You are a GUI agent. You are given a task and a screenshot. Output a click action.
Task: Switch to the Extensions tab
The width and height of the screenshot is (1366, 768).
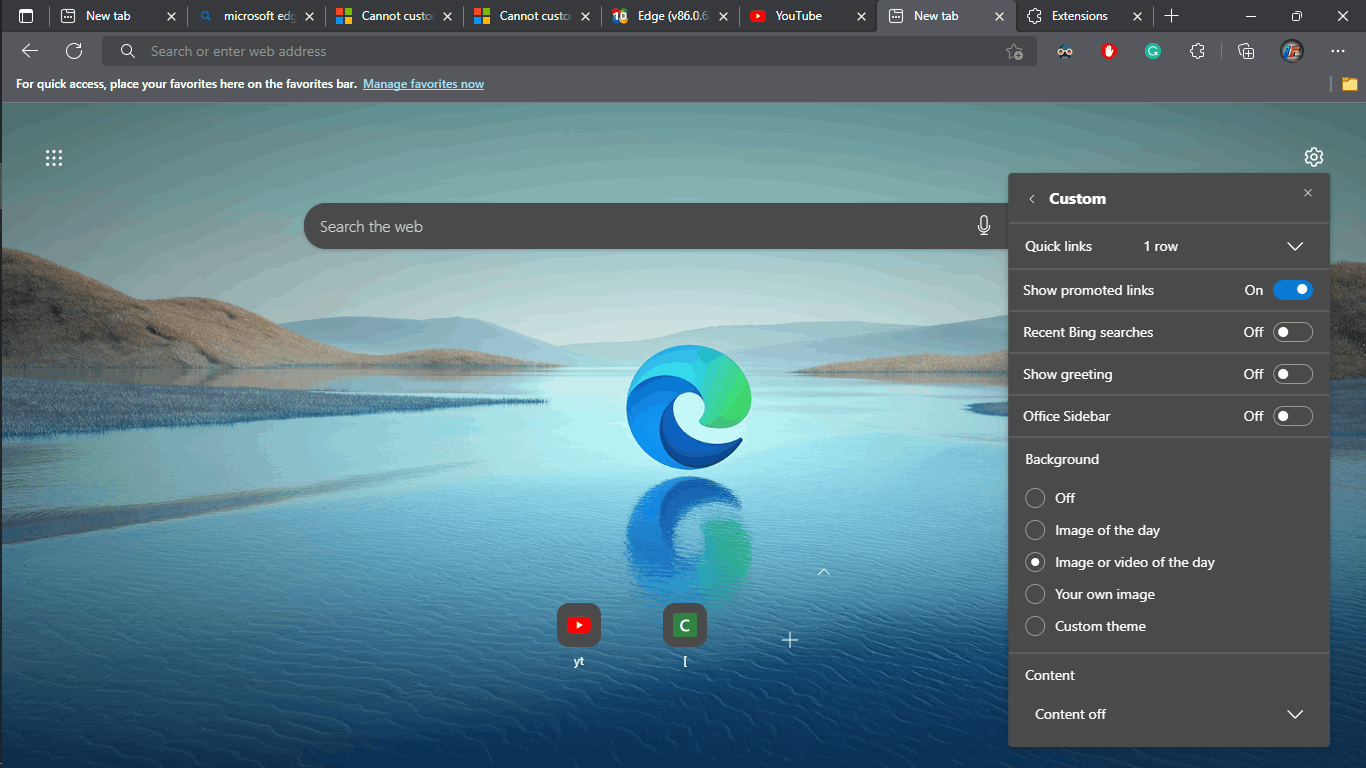coord(1080,16)
